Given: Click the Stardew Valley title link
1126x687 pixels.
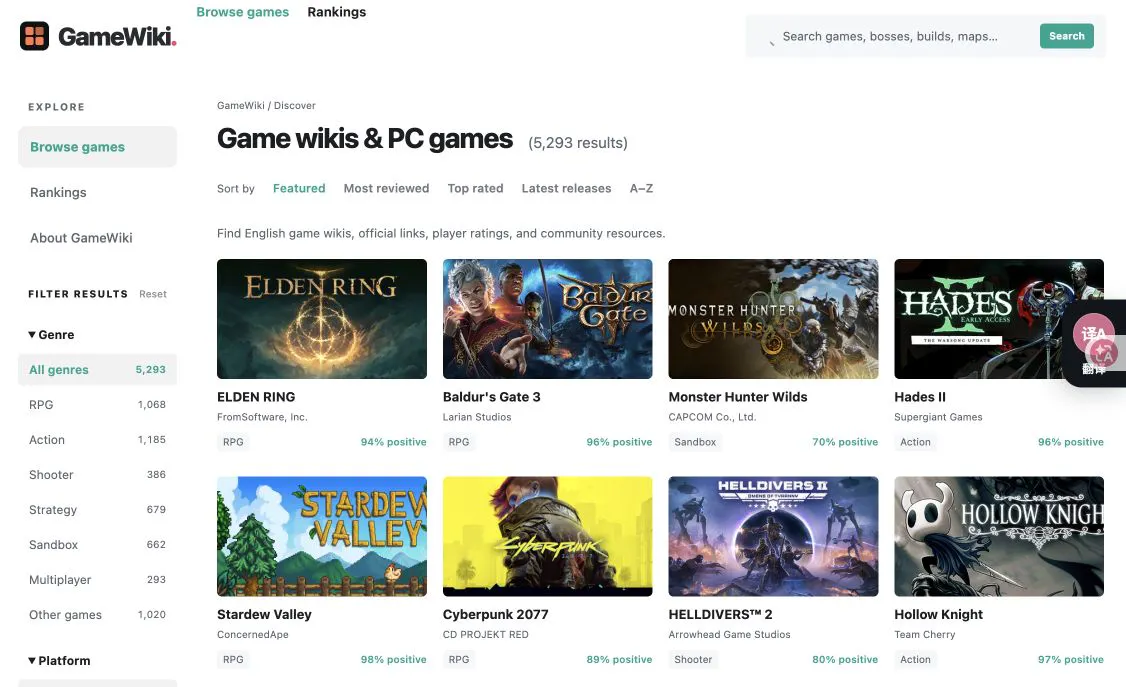Looking at the screenshot, I should (x=264, y=614).
